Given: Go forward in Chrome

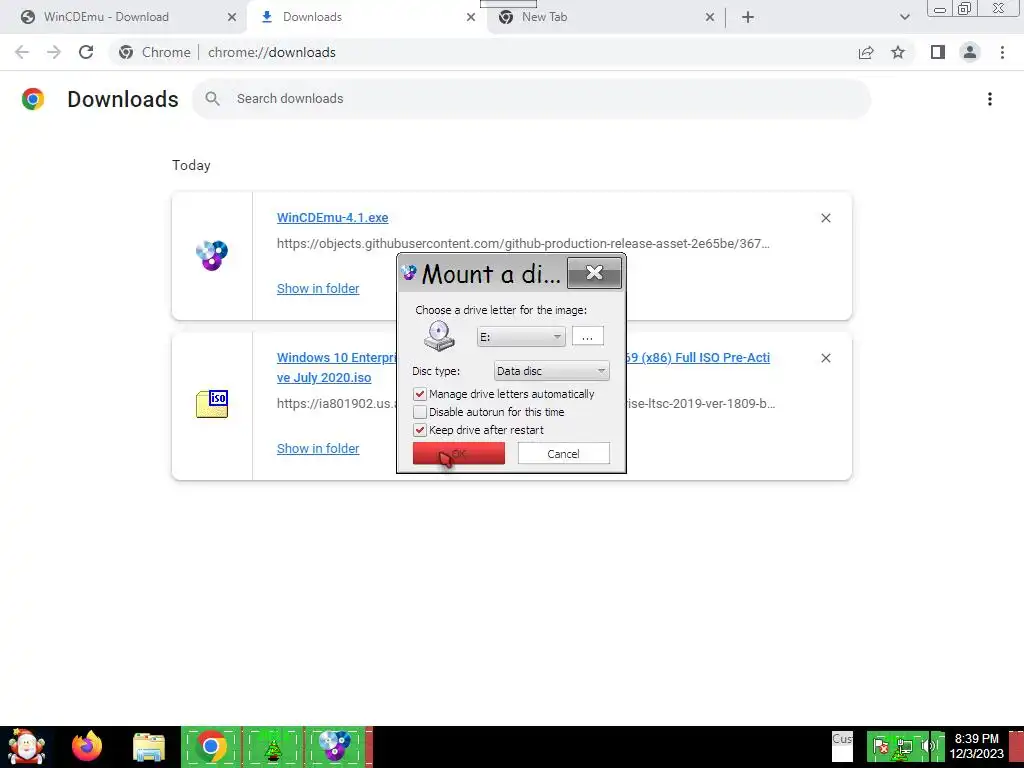Looking at the screenshot, I should [x=54, y=52].
